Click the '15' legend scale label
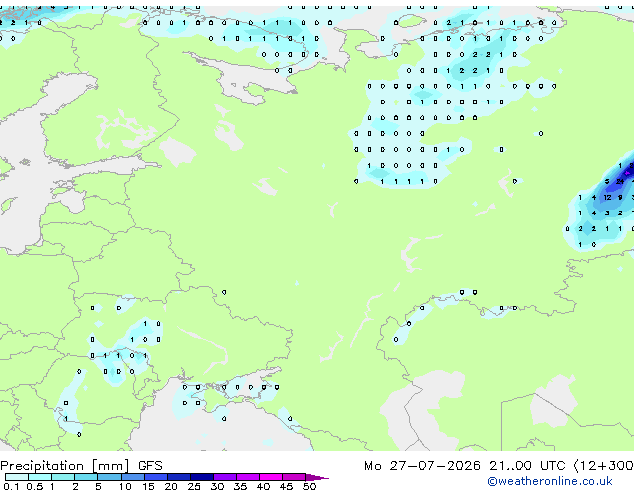 click(x=148, y=486)
